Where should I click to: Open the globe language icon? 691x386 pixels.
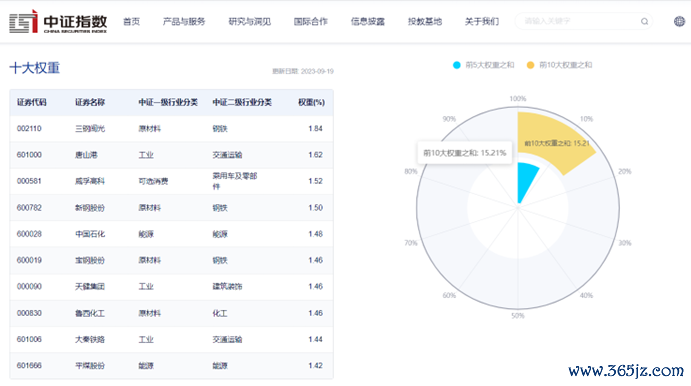[679, 21]
